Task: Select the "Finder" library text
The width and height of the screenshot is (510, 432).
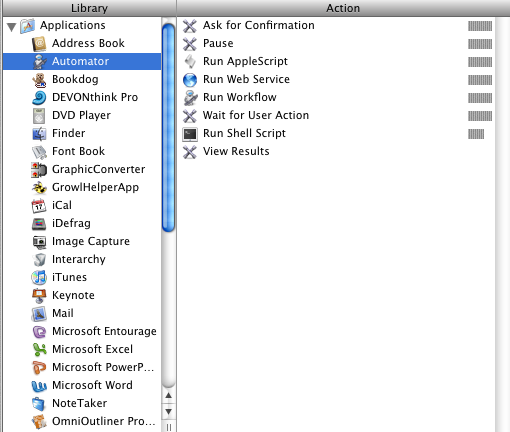Action: 69,133
